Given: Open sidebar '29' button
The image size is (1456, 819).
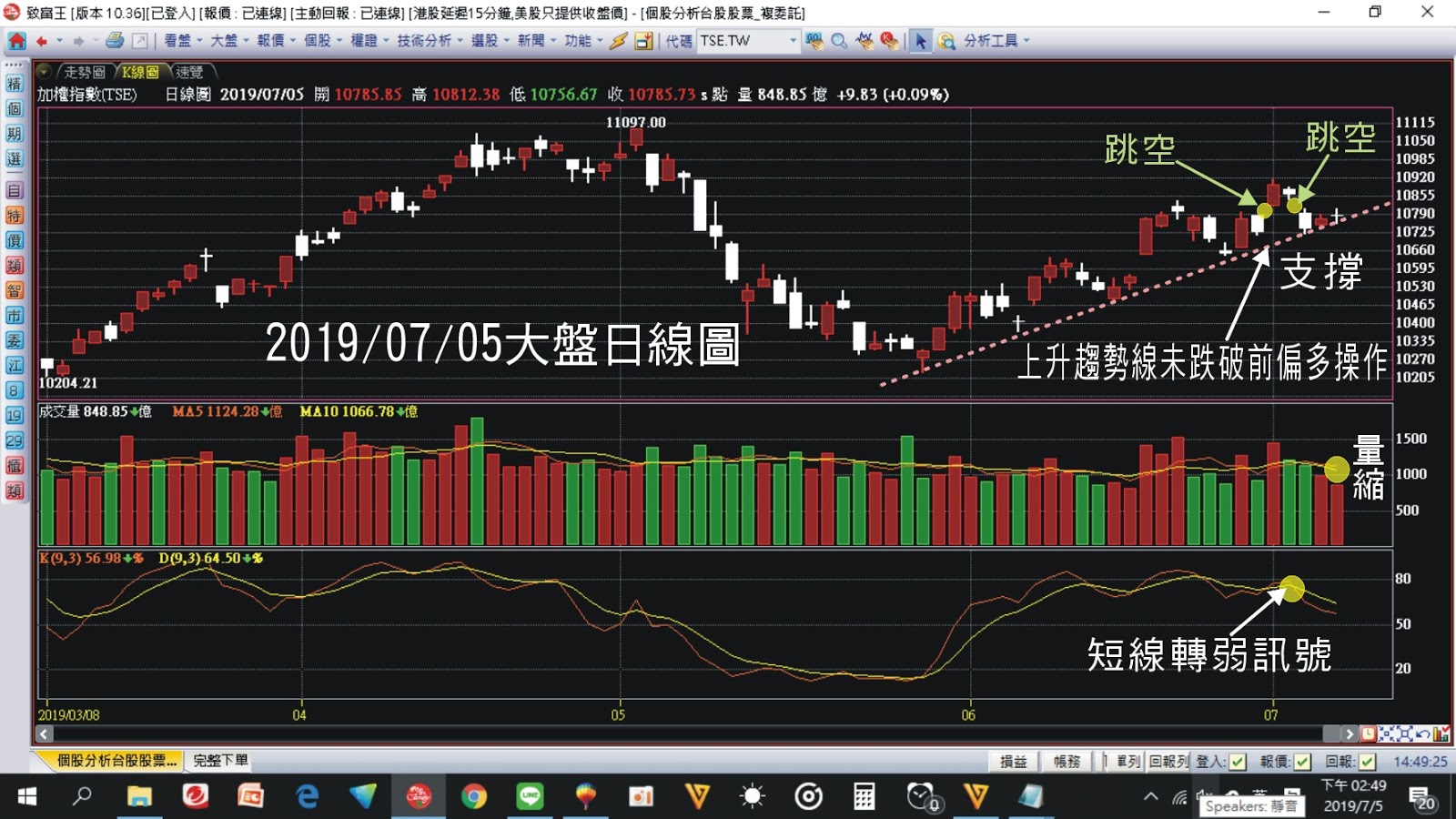Looking at the screenshot, I should pyautogui.click(x=14, y=440).
